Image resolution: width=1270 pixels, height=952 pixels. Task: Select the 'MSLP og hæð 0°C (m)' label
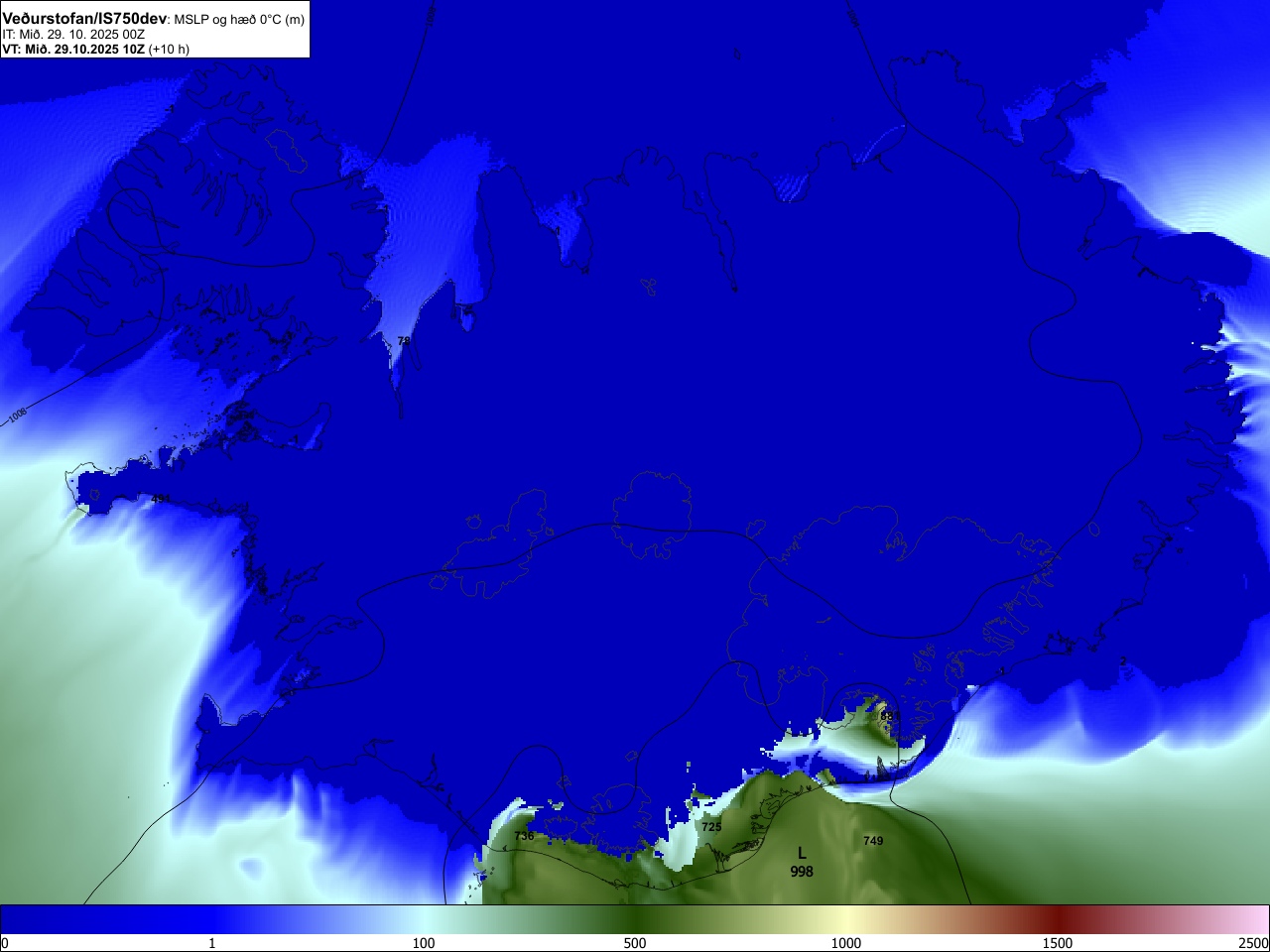point(239,20)
